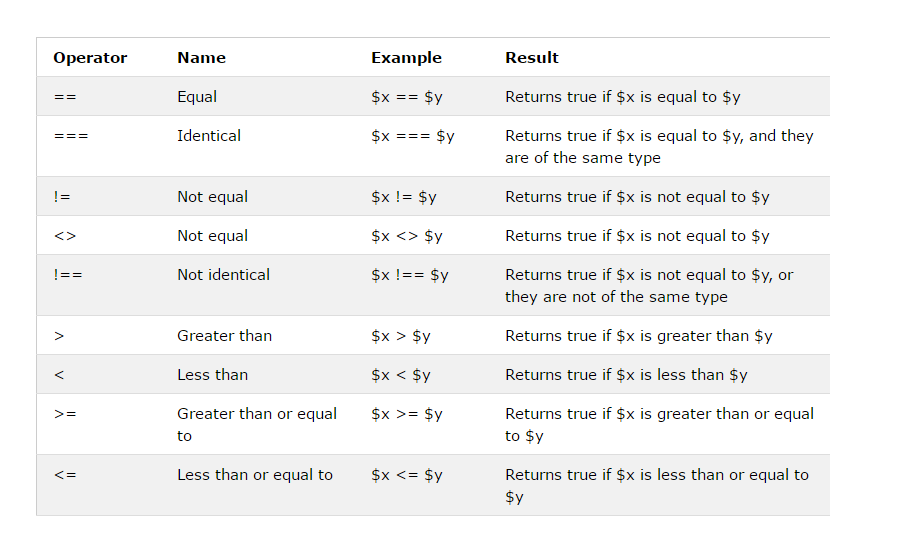Select the Result column header

[532, 58]
